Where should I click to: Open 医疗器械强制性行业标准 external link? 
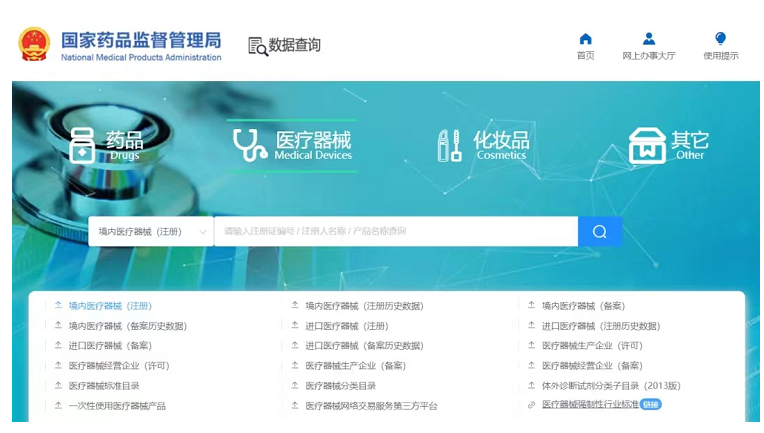pos(589,405)
